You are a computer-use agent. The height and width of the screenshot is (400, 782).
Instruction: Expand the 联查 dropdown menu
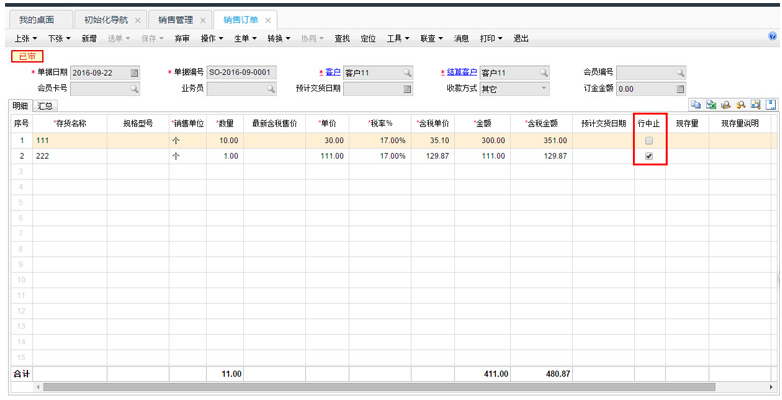(x=431, y=38)
